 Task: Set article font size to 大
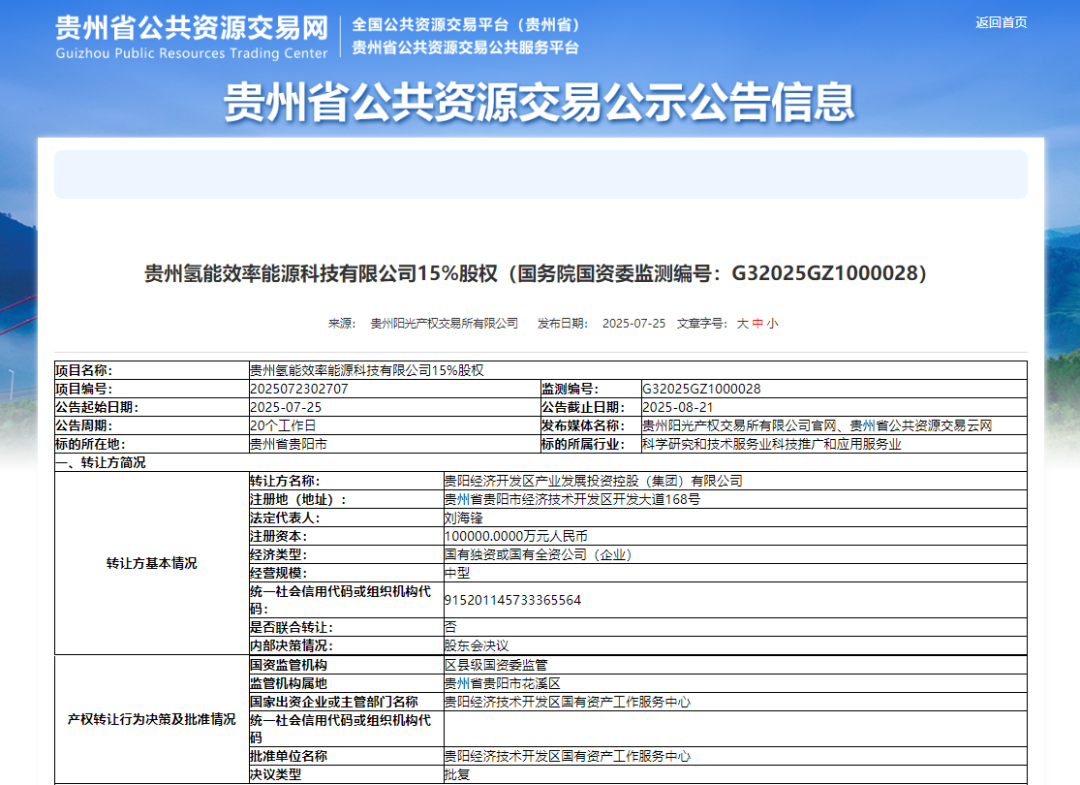coord(742,324)
